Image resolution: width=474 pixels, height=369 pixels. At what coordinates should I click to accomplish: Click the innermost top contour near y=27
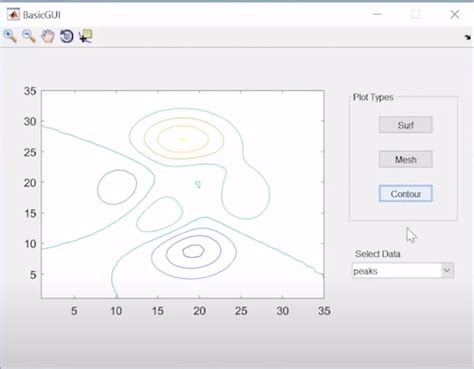183,139
